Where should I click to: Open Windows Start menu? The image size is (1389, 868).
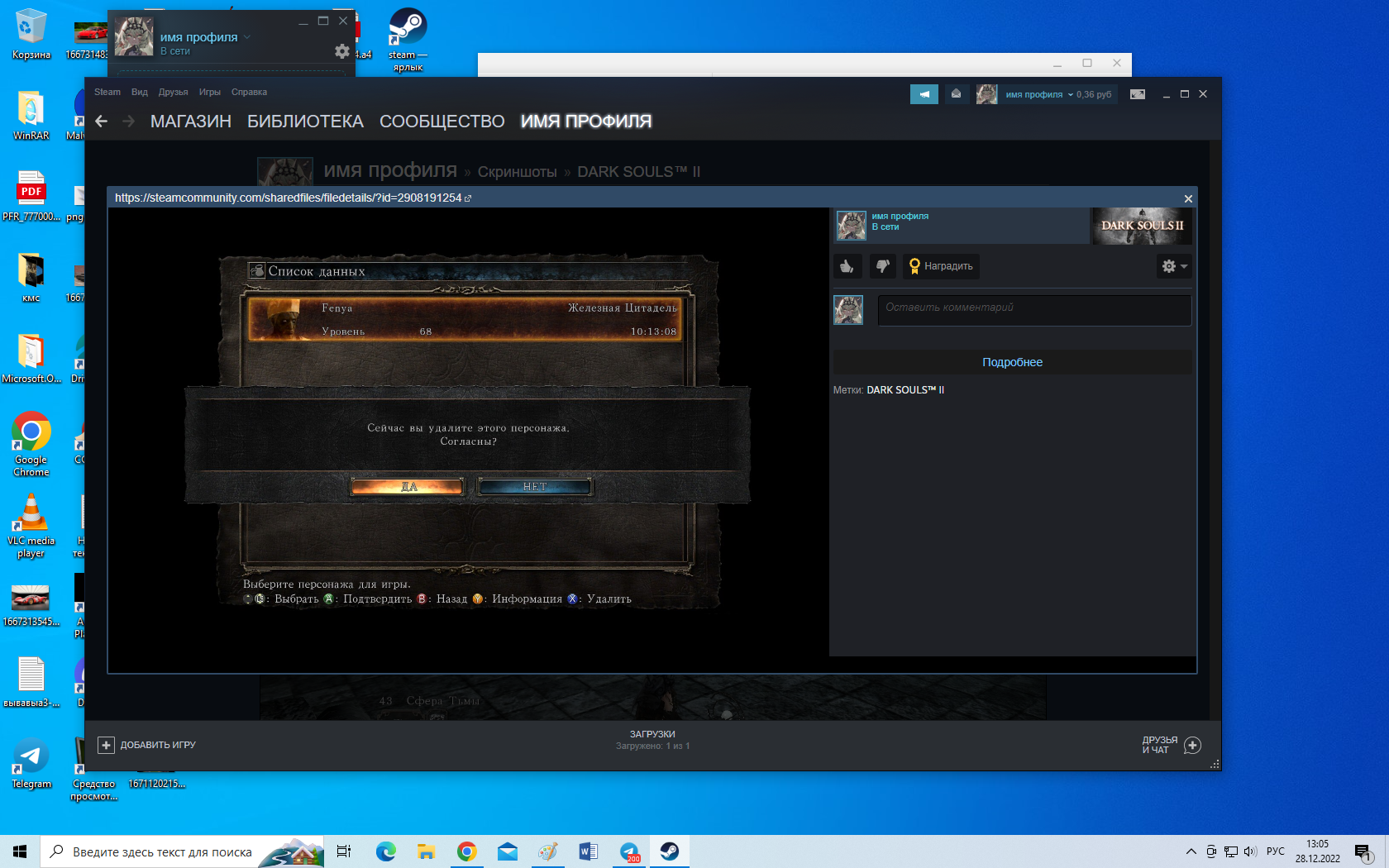20,851
